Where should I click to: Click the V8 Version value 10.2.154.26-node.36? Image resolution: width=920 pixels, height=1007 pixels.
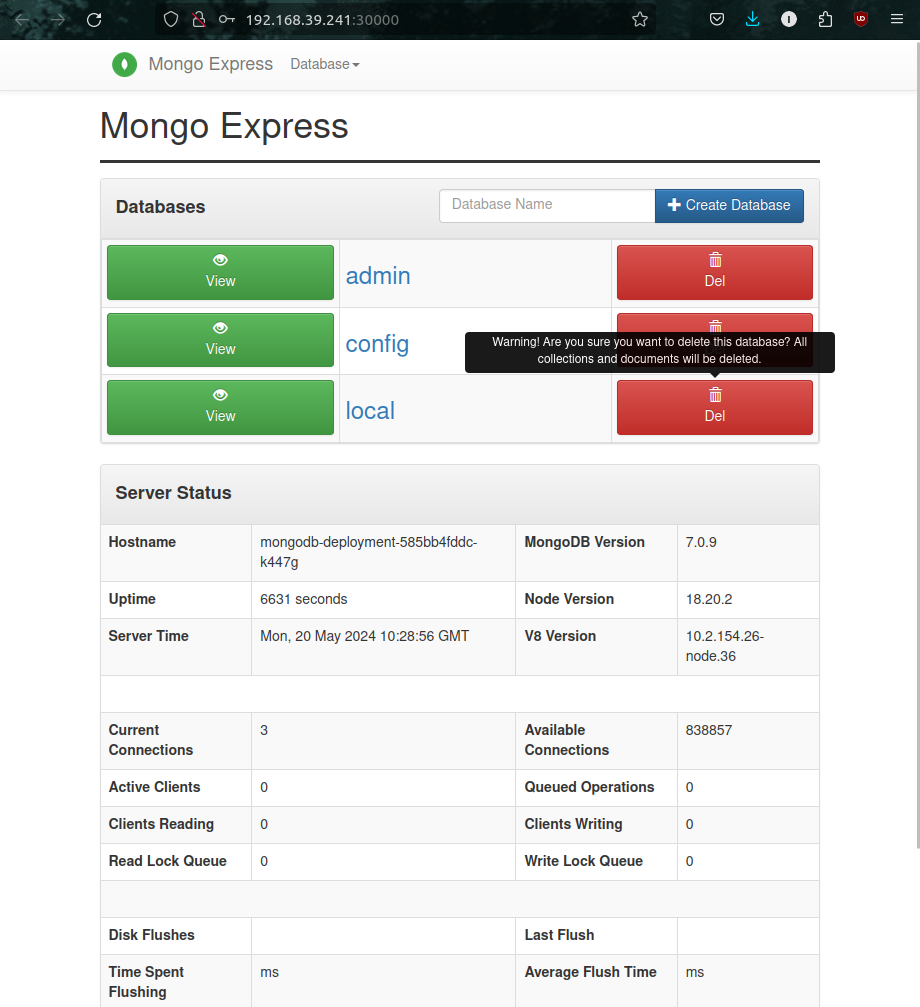click(x=725, y=646)
